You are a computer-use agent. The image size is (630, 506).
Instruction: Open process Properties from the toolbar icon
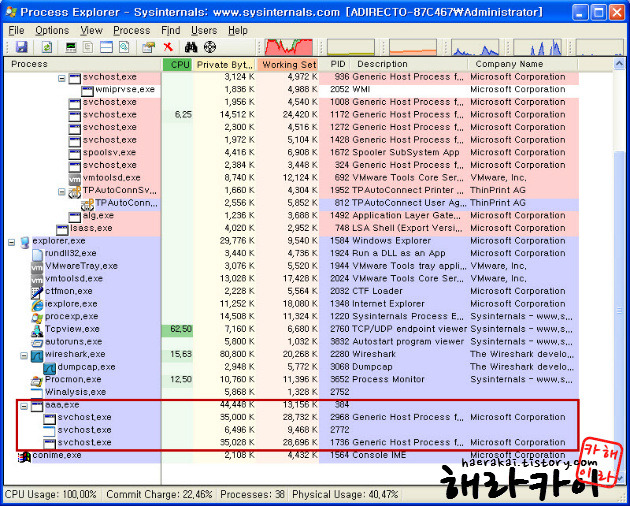point(148,47)
